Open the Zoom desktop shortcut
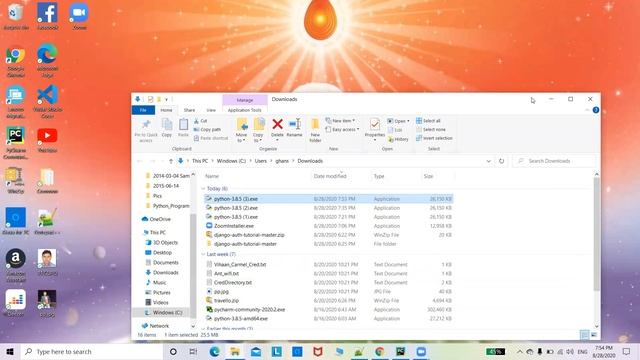640x360 pixels. pyautogui.click(x=79, y=16)
